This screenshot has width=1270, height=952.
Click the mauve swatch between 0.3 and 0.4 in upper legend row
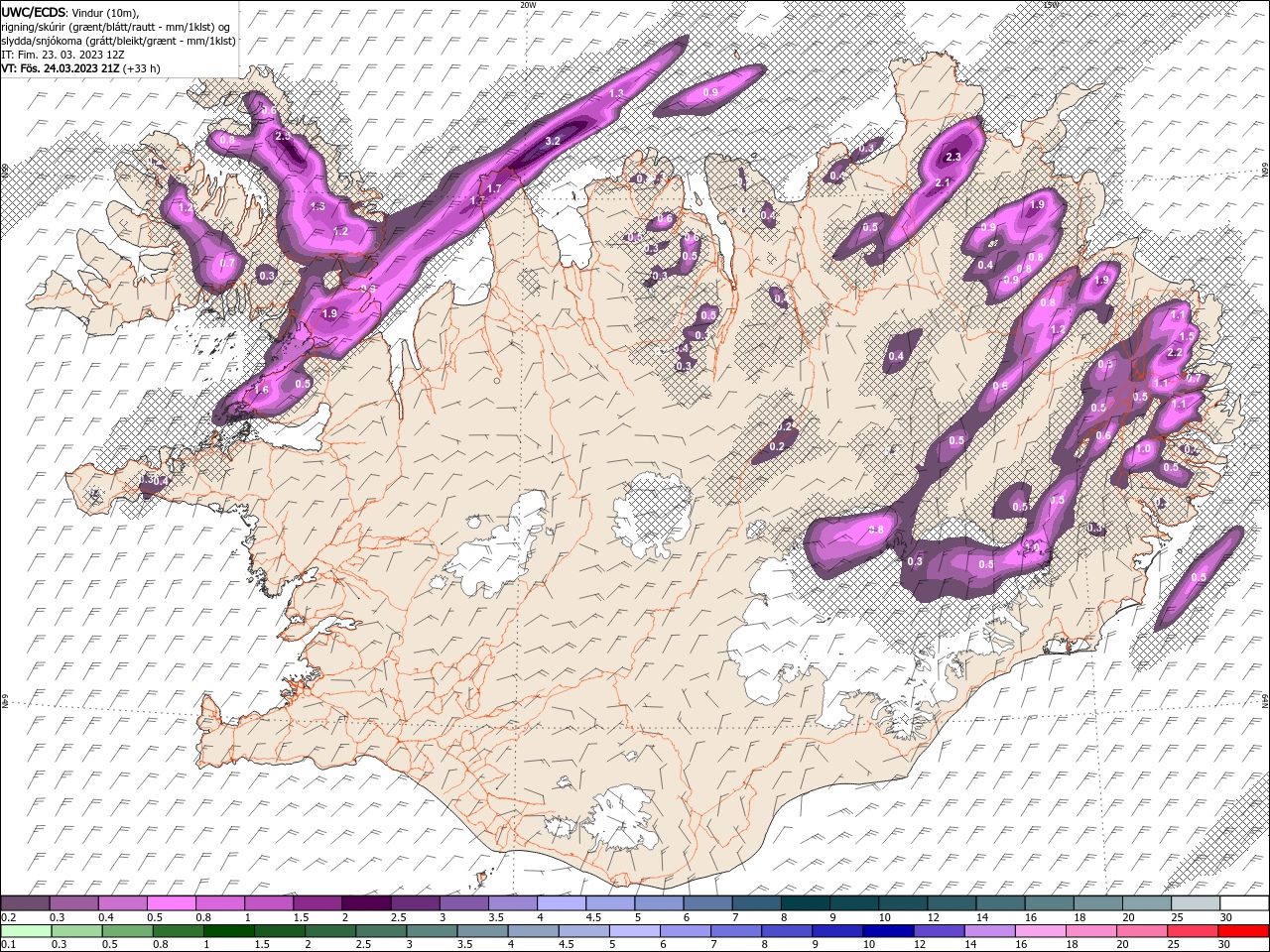(x=73, y=903)
